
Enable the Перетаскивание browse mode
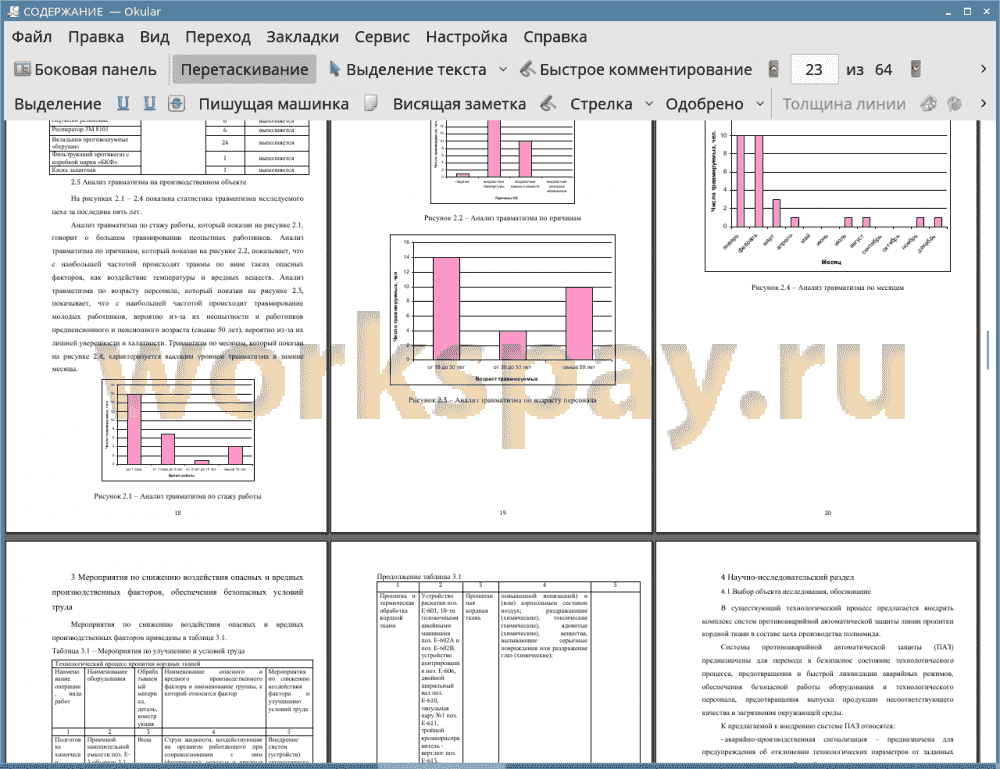(x=244, y=70)
